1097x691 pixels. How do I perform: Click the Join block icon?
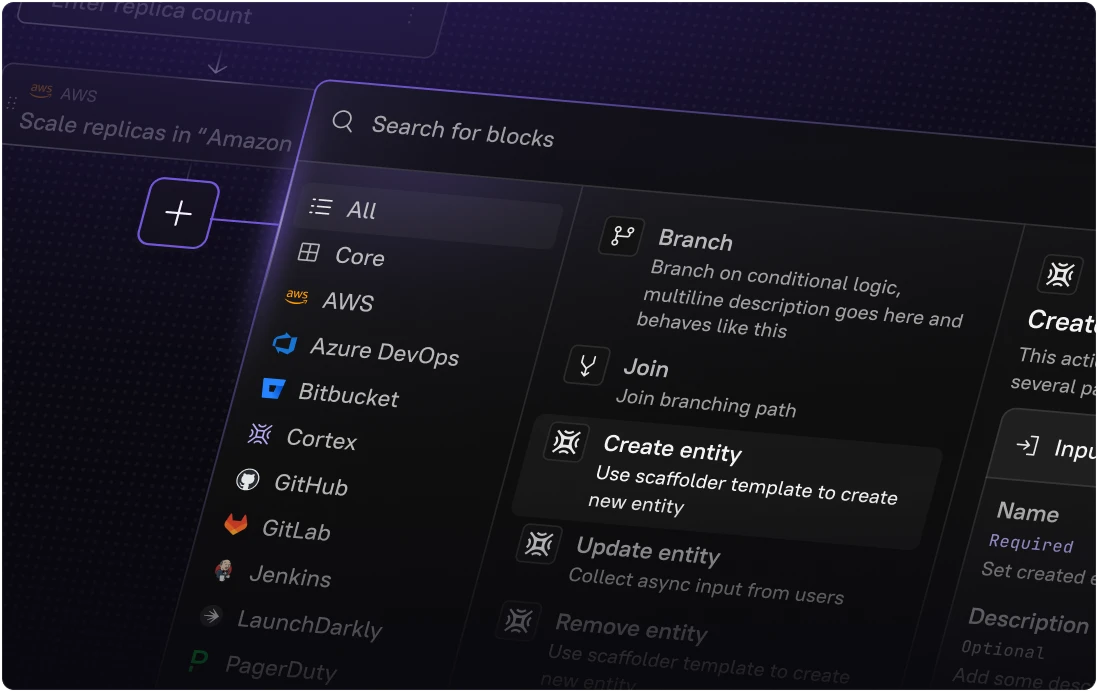click(587, 365)
